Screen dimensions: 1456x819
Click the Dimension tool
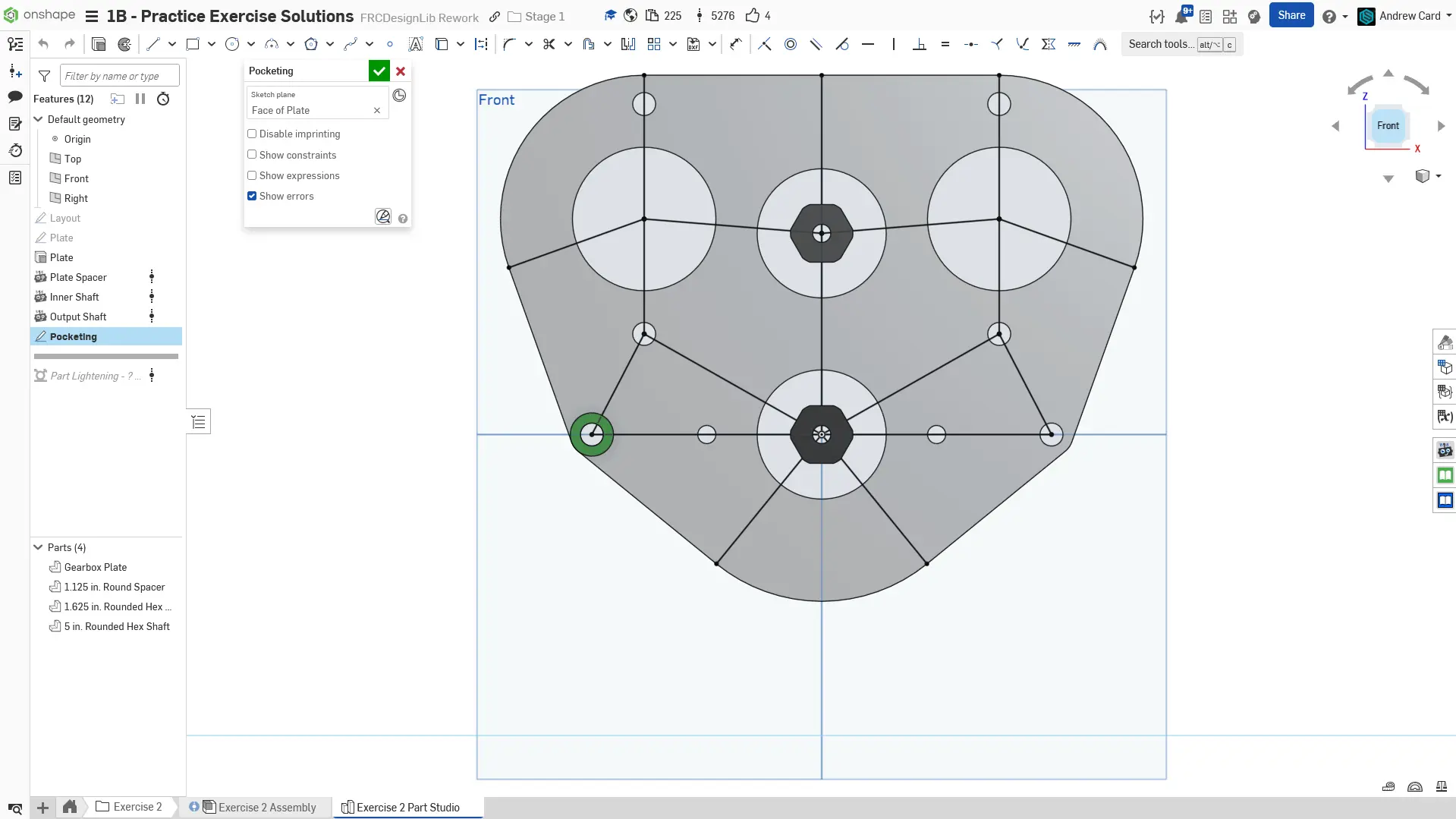(x=735, y=44)
